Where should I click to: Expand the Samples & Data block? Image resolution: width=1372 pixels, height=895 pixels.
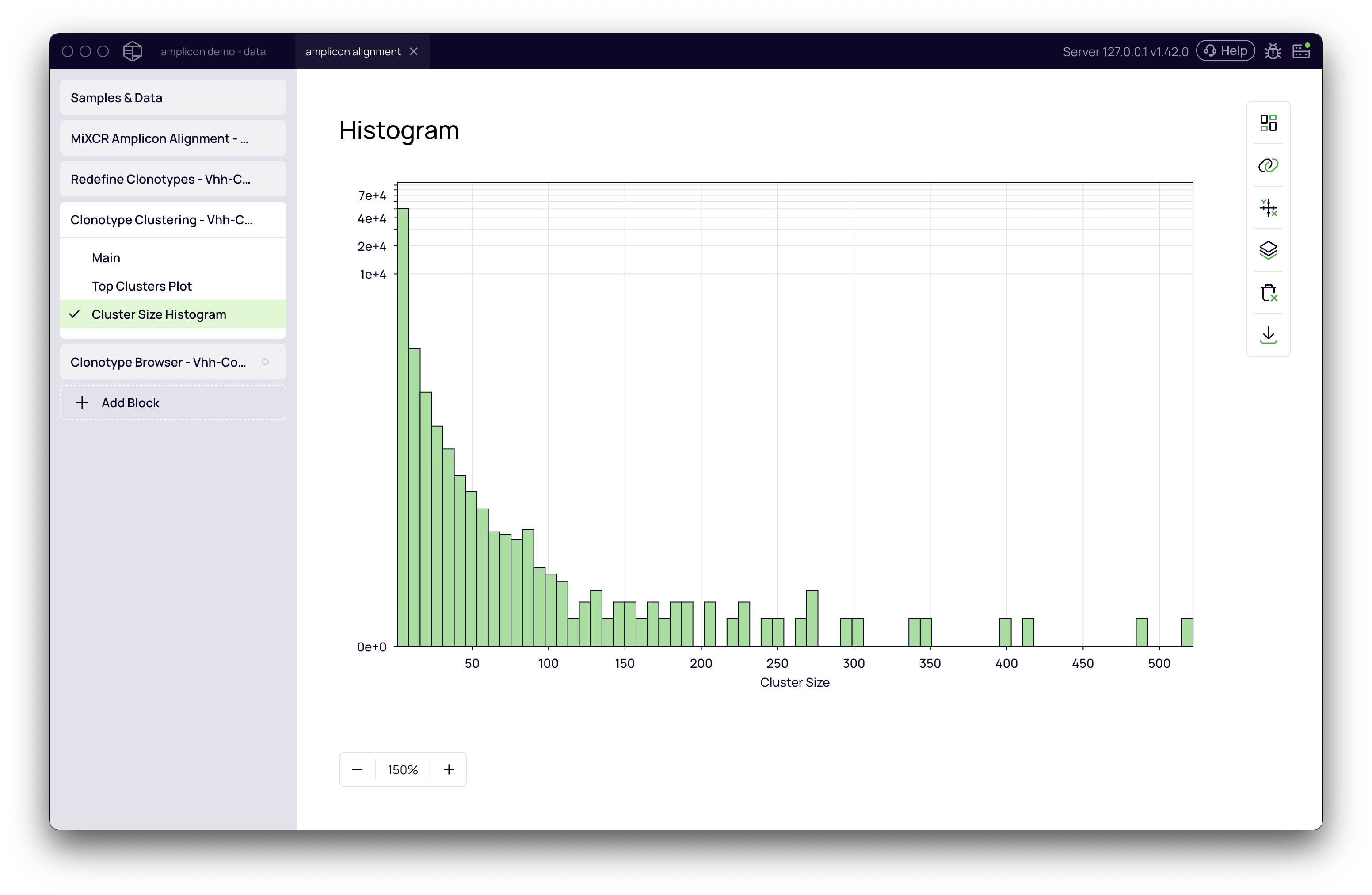pos(116,97)
